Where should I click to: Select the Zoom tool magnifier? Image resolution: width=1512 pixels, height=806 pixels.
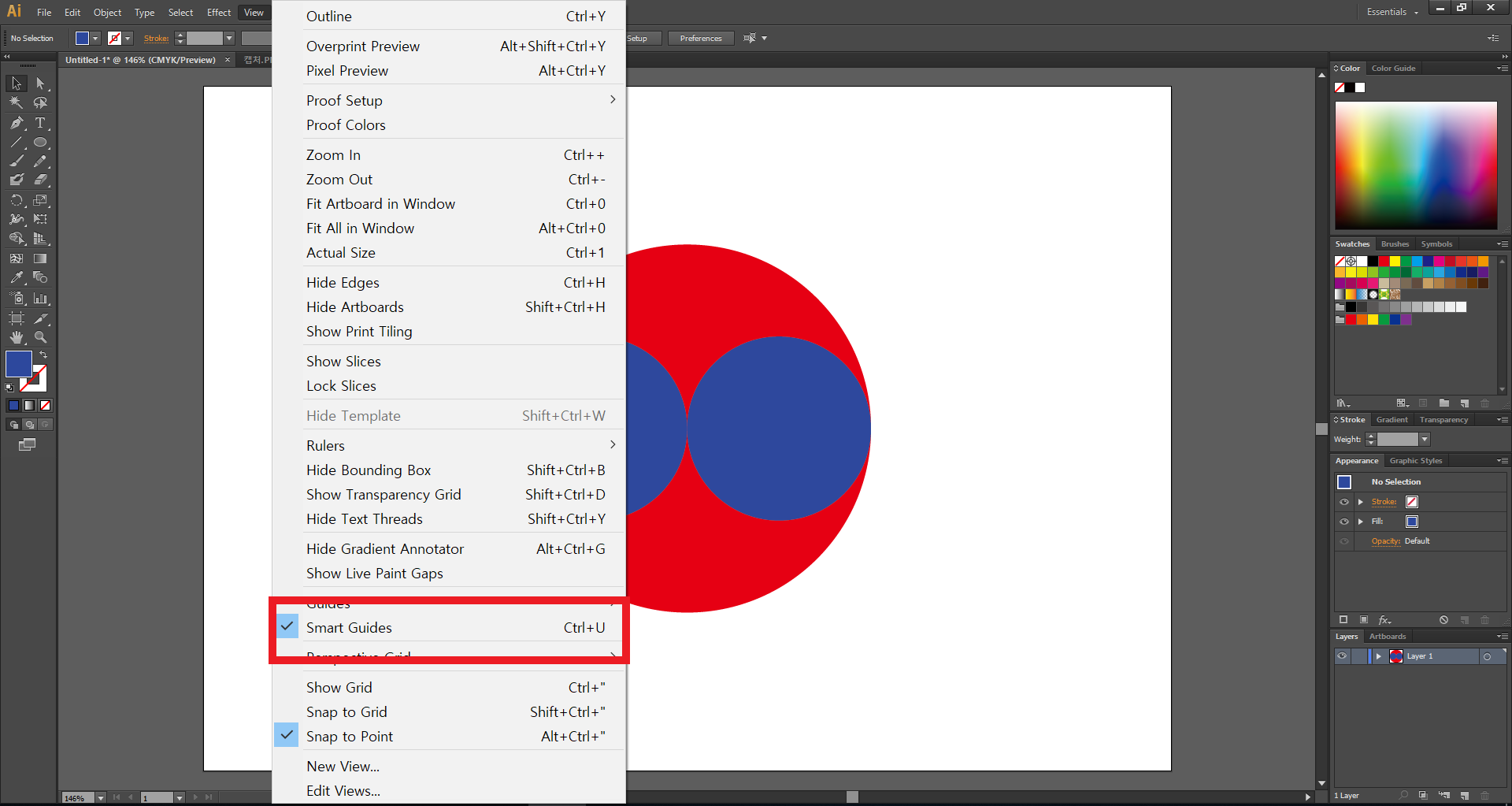coord(40,337)
